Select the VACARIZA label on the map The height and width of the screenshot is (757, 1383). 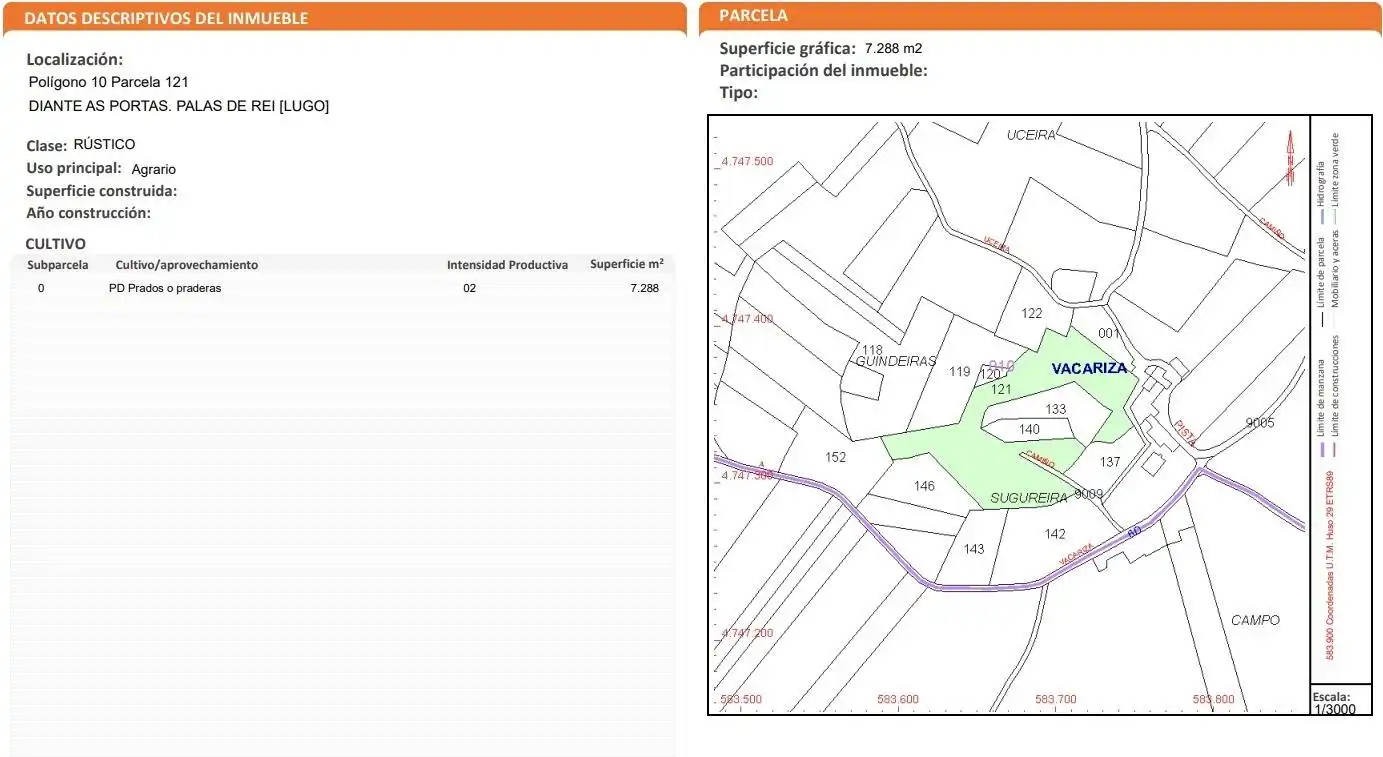pos(1089,368)
